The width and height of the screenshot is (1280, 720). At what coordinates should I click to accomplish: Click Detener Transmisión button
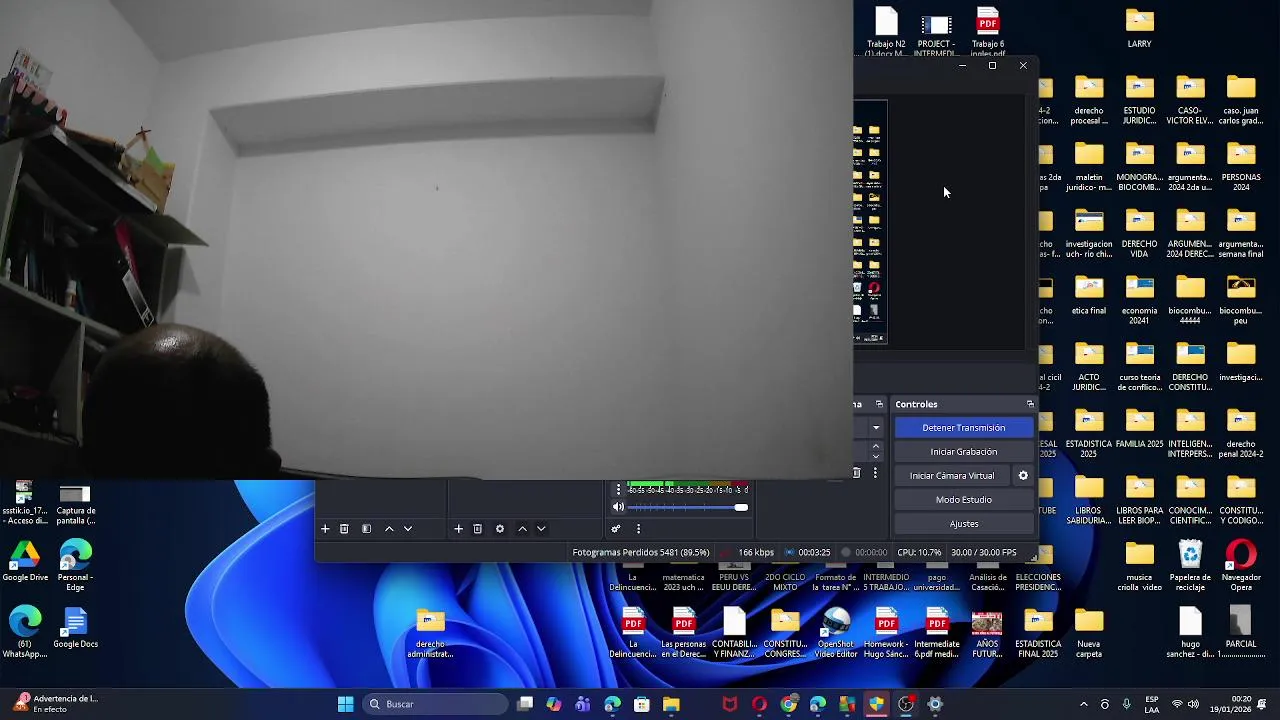point(963,428)
